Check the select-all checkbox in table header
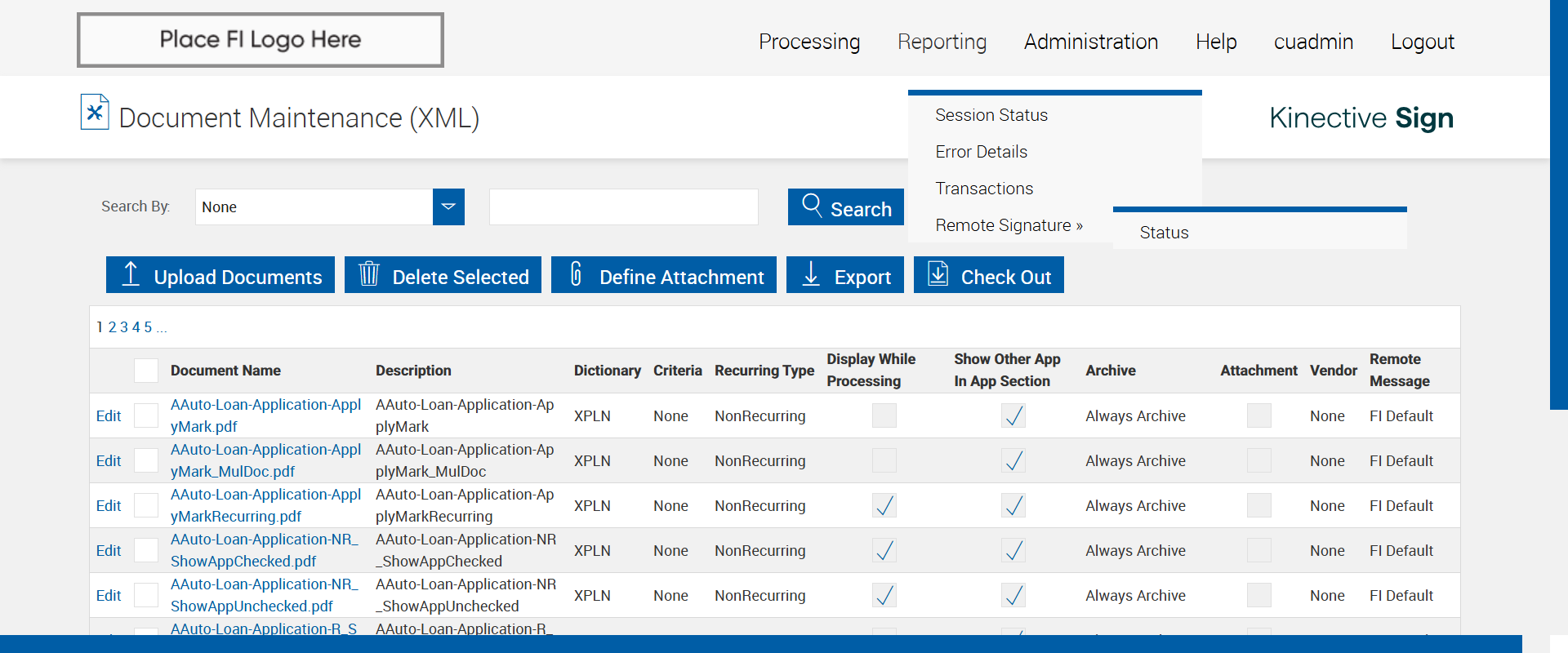The width and height of the screenshot is (1568, 653). tap(146, 371)
